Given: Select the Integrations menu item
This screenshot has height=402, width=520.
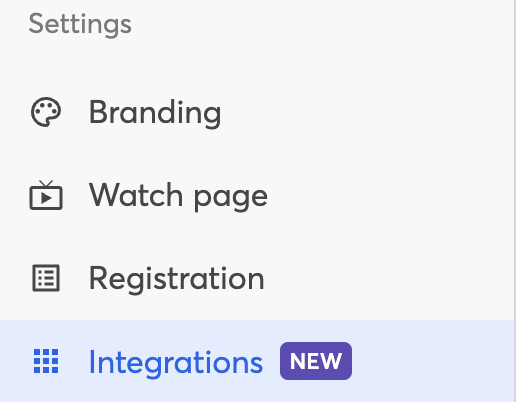Looking at the screenshot, I should pyautogui.click(x=257, y=361).
